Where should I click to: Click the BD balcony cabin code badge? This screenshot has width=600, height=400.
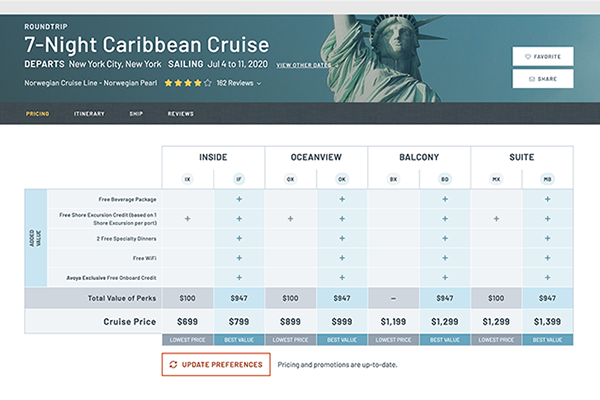[445, 179]
